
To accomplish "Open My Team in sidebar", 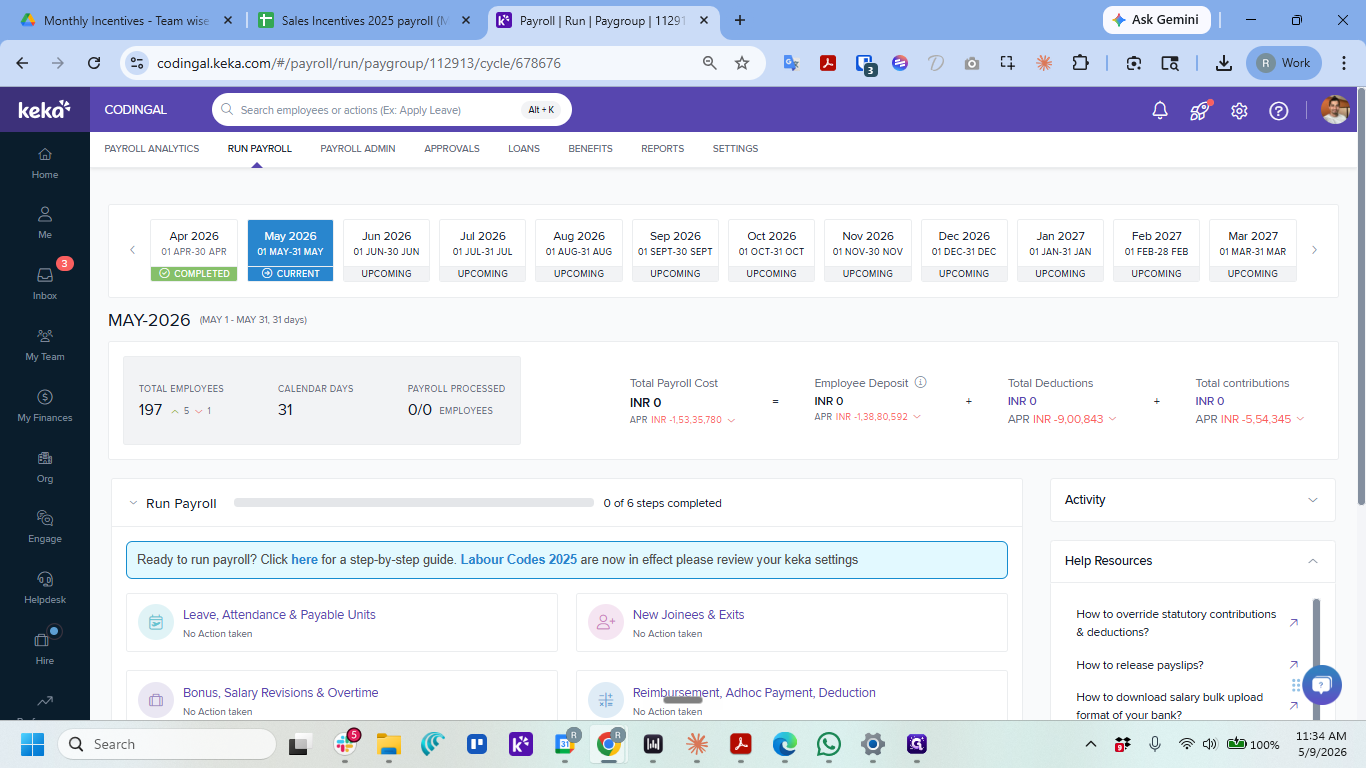I will (45, 345).
